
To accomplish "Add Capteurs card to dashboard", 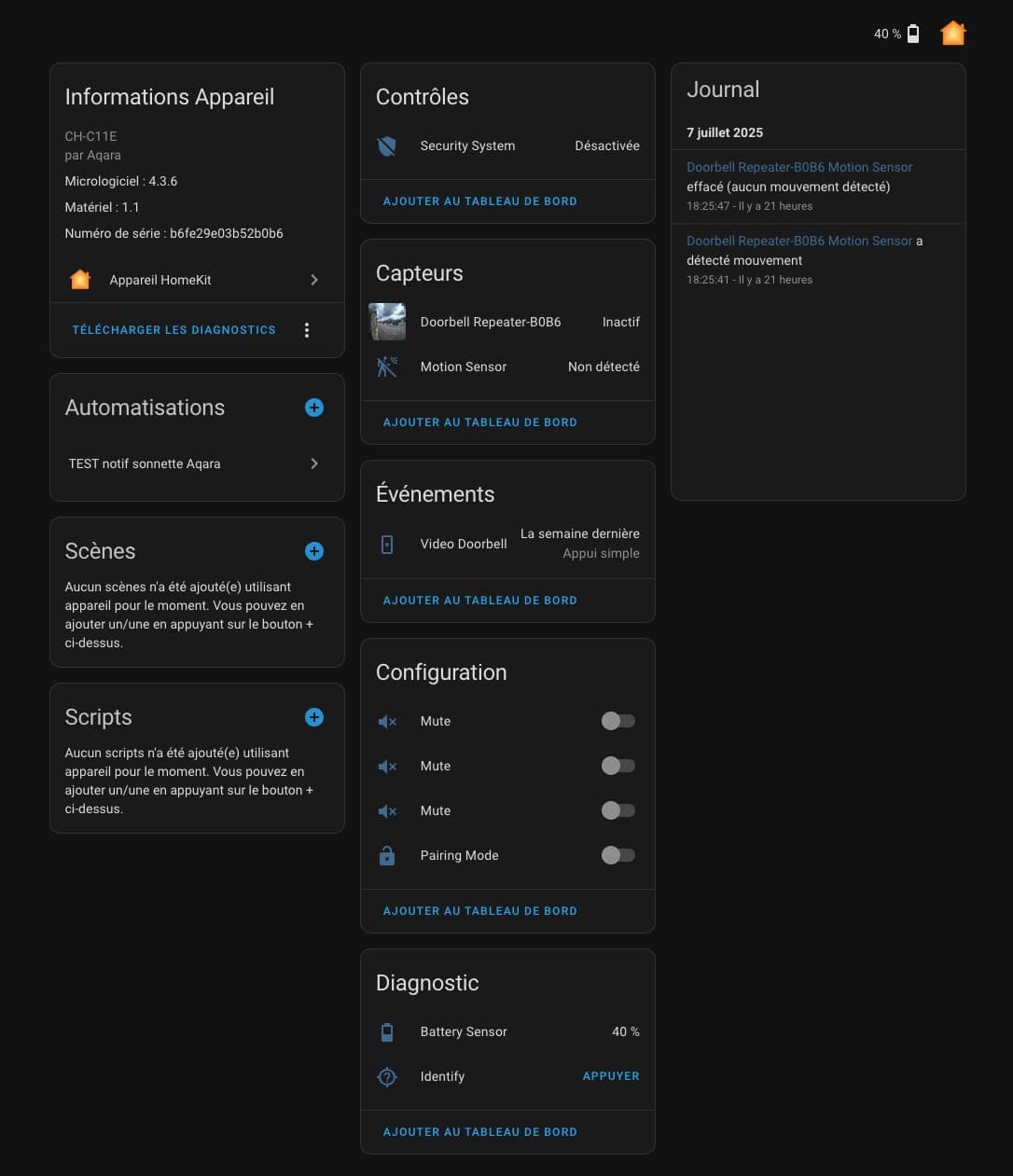I will [x=480, y=422].
